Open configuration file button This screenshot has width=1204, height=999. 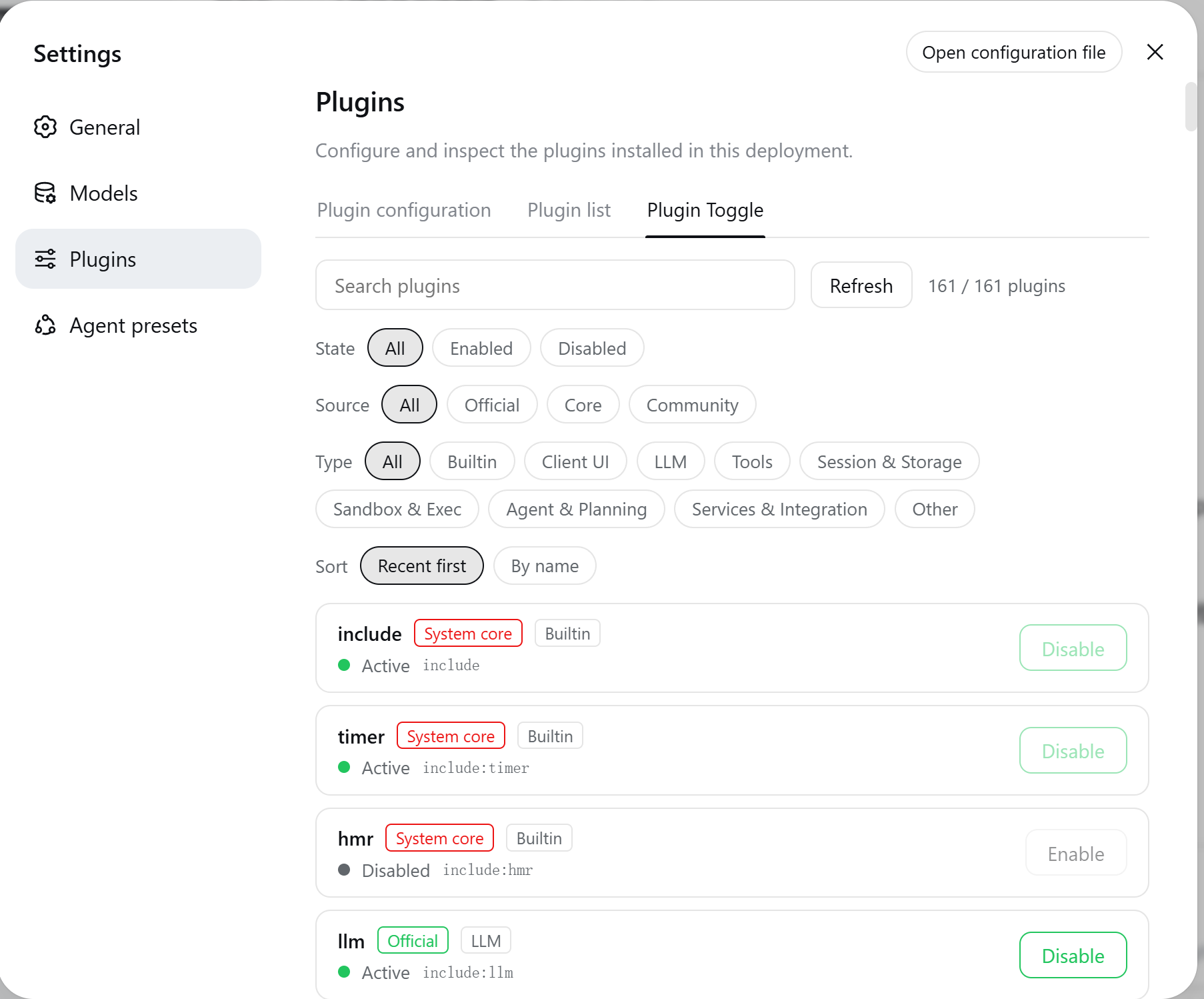[1013, 52]
